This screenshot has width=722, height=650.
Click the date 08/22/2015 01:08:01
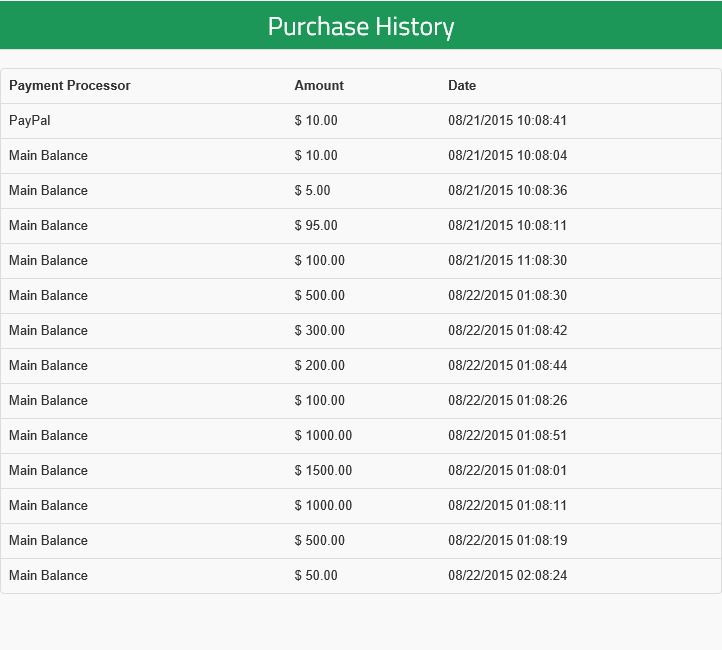pos(507,471)
